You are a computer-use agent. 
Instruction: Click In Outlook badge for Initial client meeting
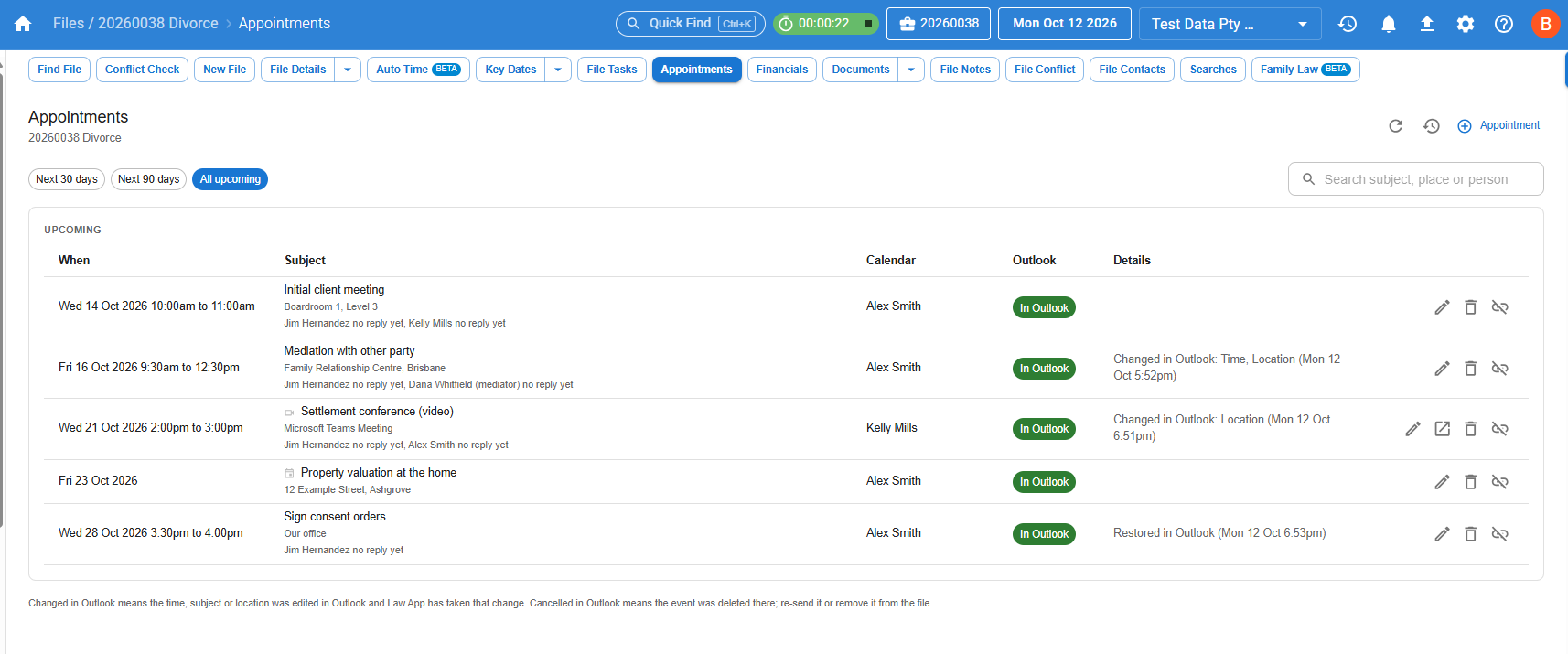point(1044,308)
